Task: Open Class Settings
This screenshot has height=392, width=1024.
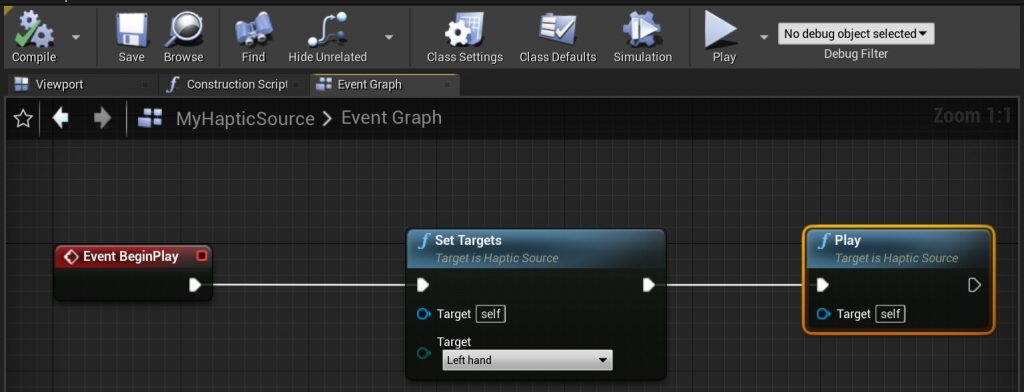Action: point(464,37)
